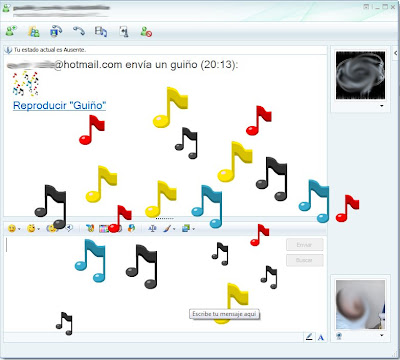Click the colorful photo sharing icon

tap(104, 229)
